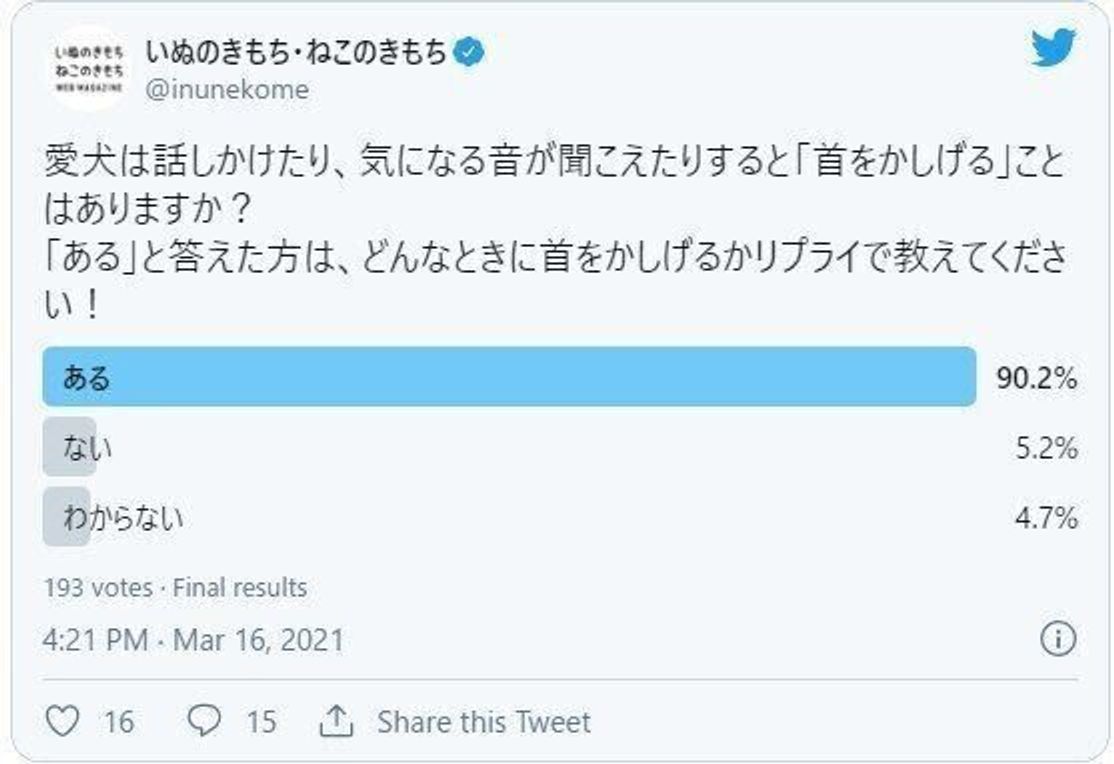This screenshot has width=1114, height=764.
Task: Select the ない poll option
Action: pos(86,447)
